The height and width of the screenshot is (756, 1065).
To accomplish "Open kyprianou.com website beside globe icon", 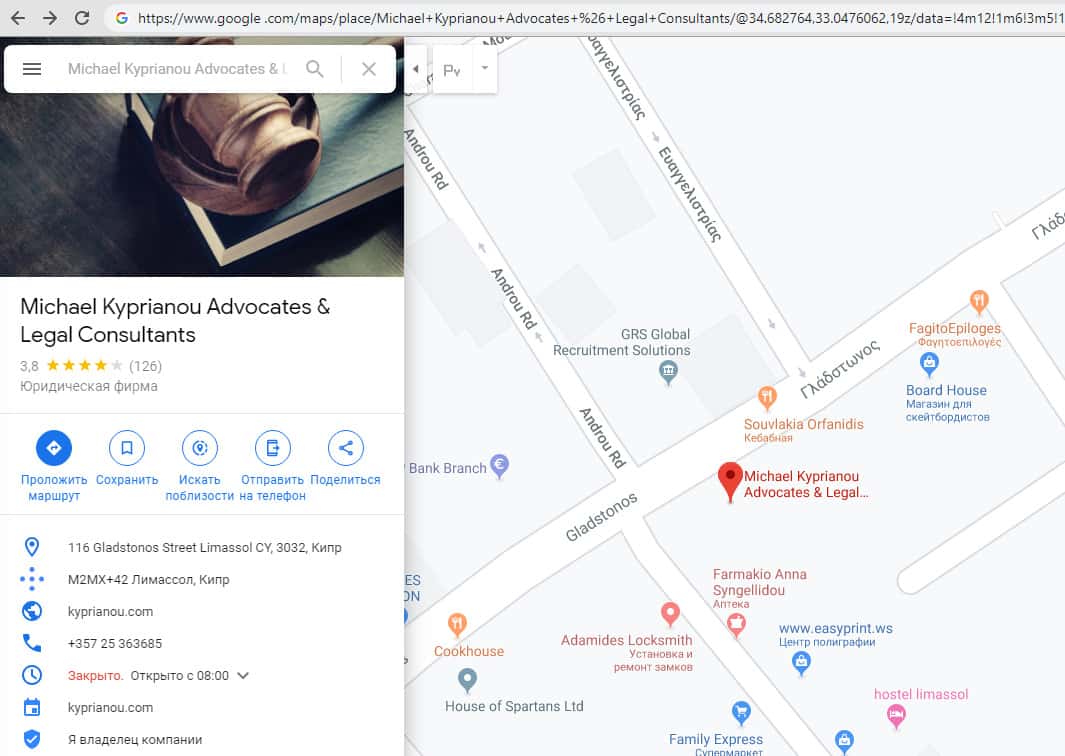I will [x=110, y=611].
